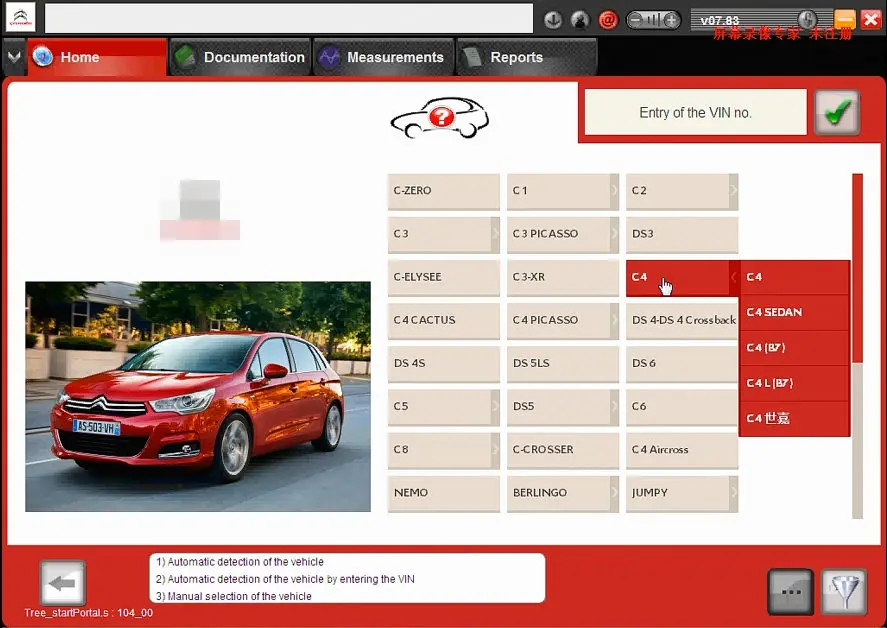
Task: Expand the C 1 submenu arrow
Action: (x=614, y=191)
